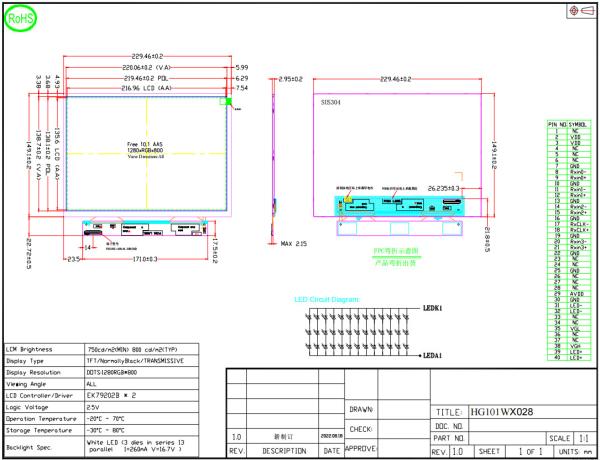Click the 'Storage Temperature' row label

(x=39, y=431)
